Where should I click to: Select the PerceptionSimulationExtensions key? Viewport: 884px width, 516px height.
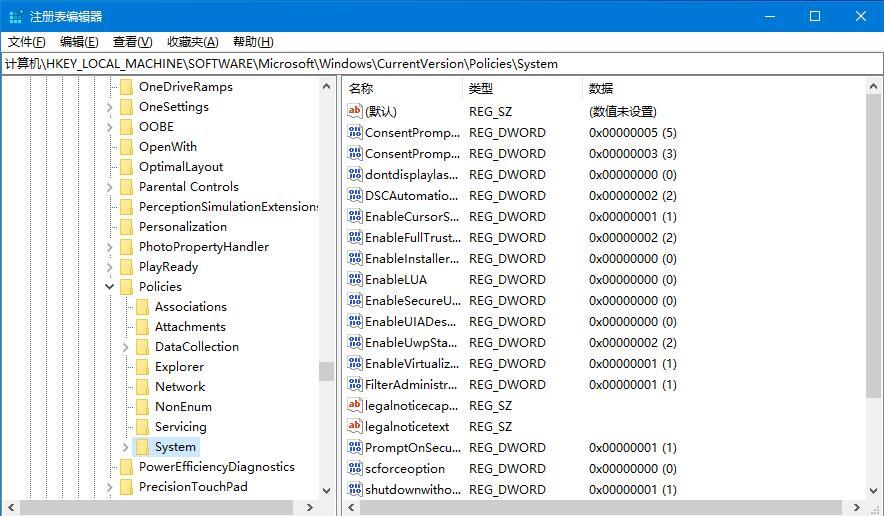point(228,207)
